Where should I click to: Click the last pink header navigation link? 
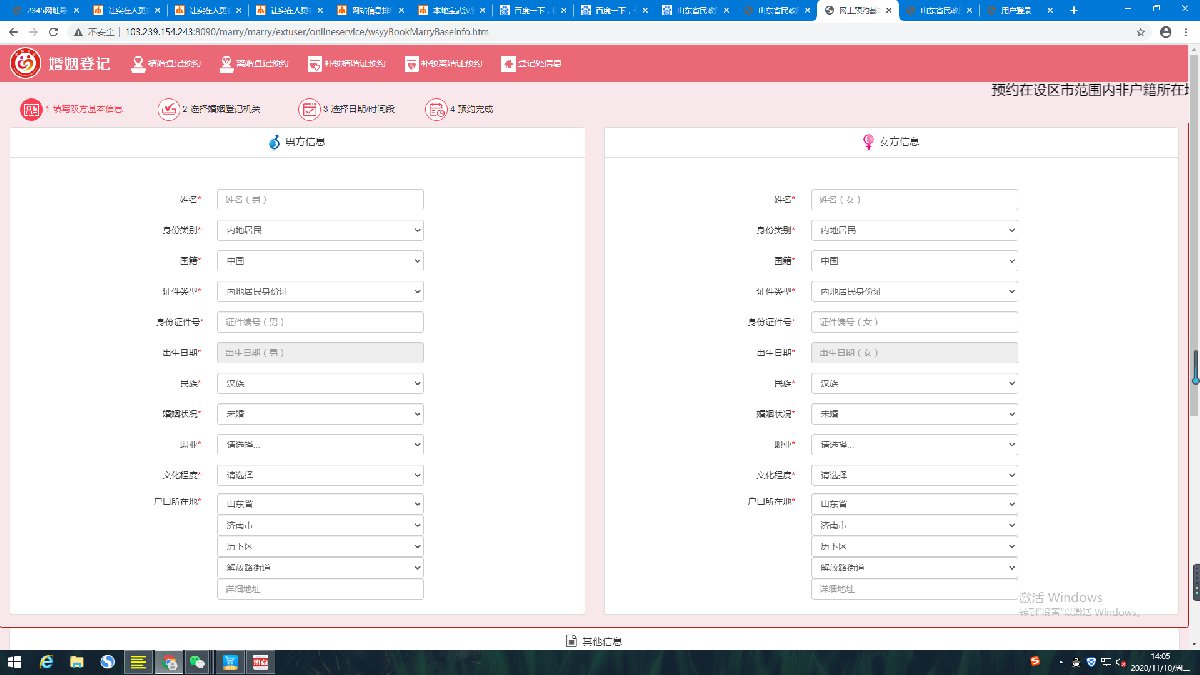coord(531,64)
